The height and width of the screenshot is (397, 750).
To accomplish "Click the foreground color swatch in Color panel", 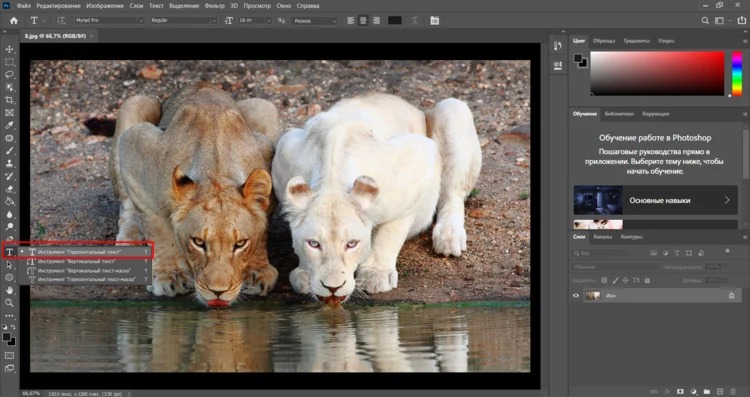I will pos(579,58).
